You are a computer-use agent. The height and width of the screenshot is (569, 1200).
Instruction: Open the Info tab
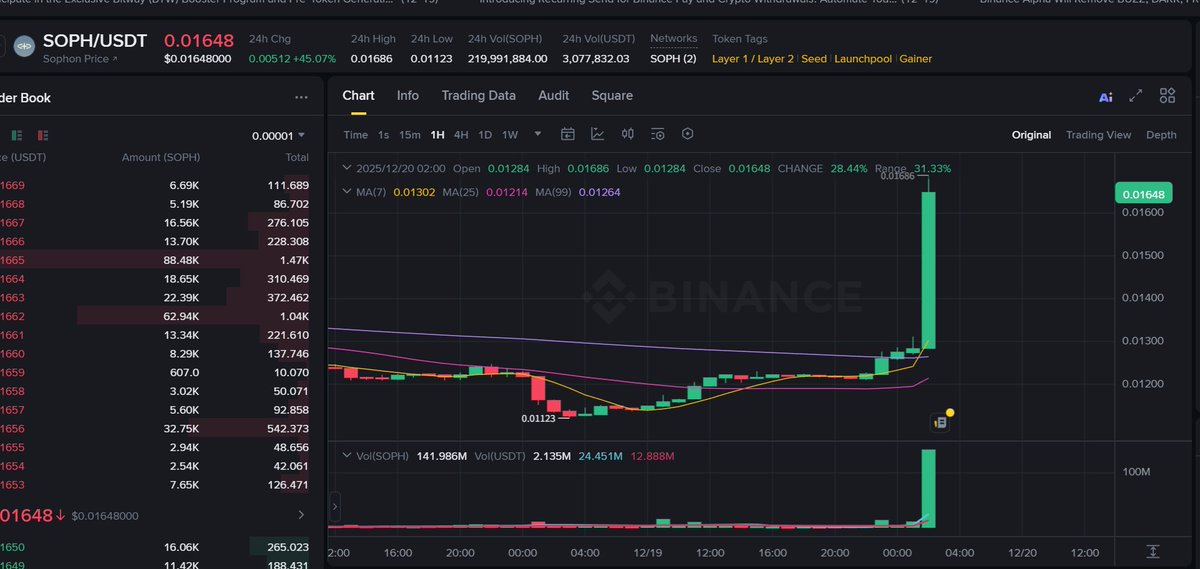pos(408,96)
